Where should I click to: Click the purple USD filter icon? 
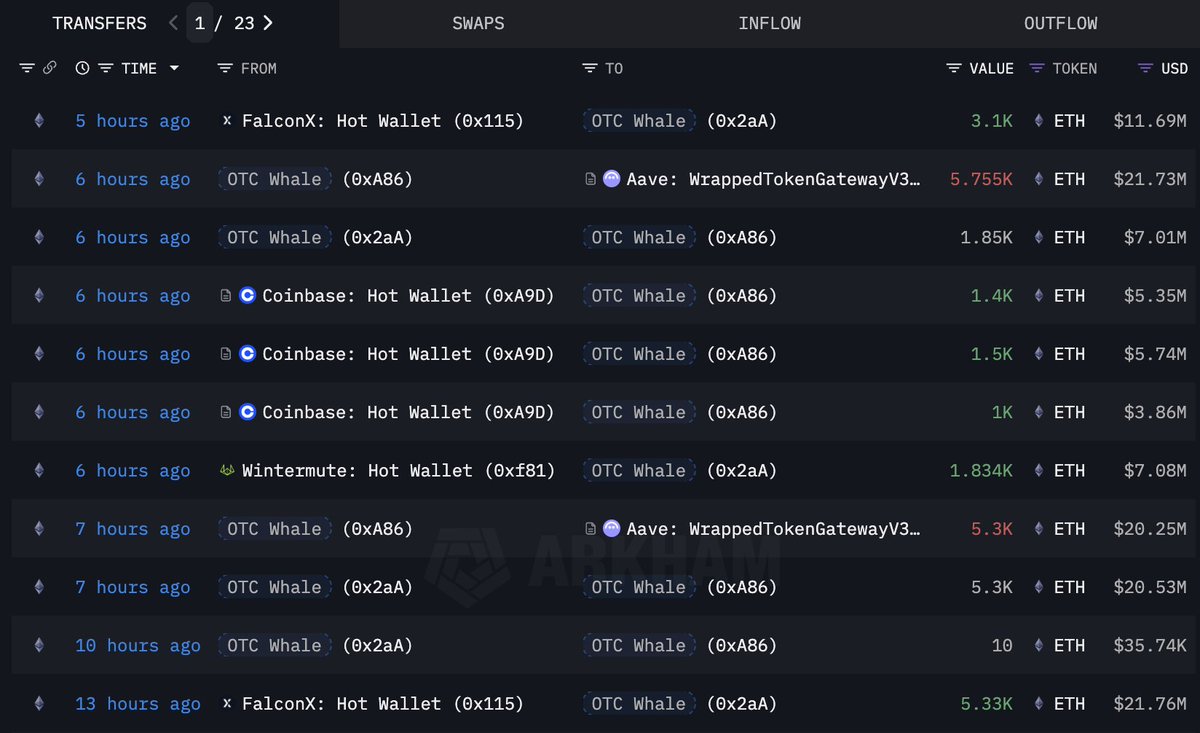pyautogui.click(x=1145, y=69)
